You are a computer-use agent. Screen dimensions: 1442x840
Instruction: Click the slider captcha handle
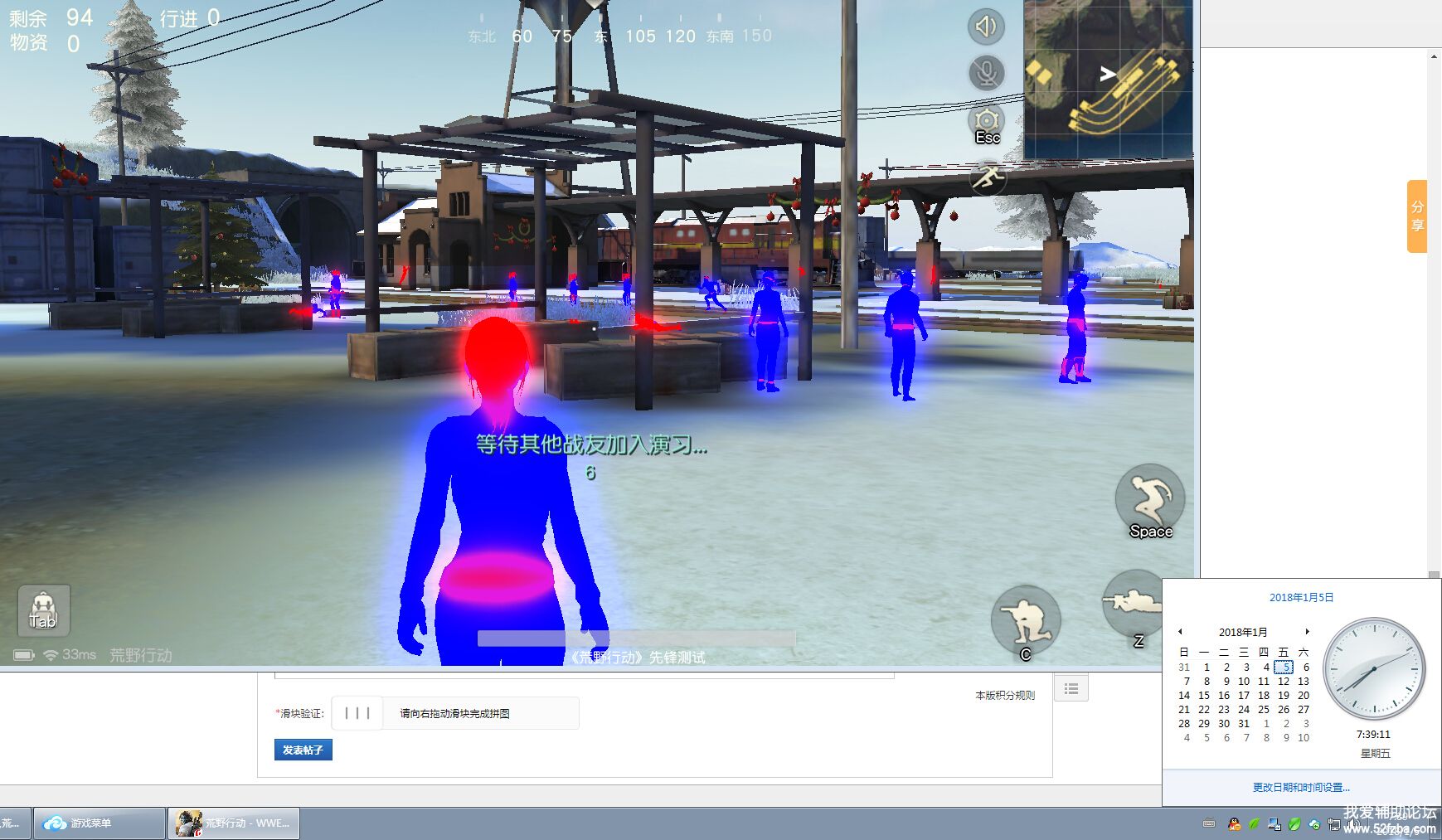357,713
